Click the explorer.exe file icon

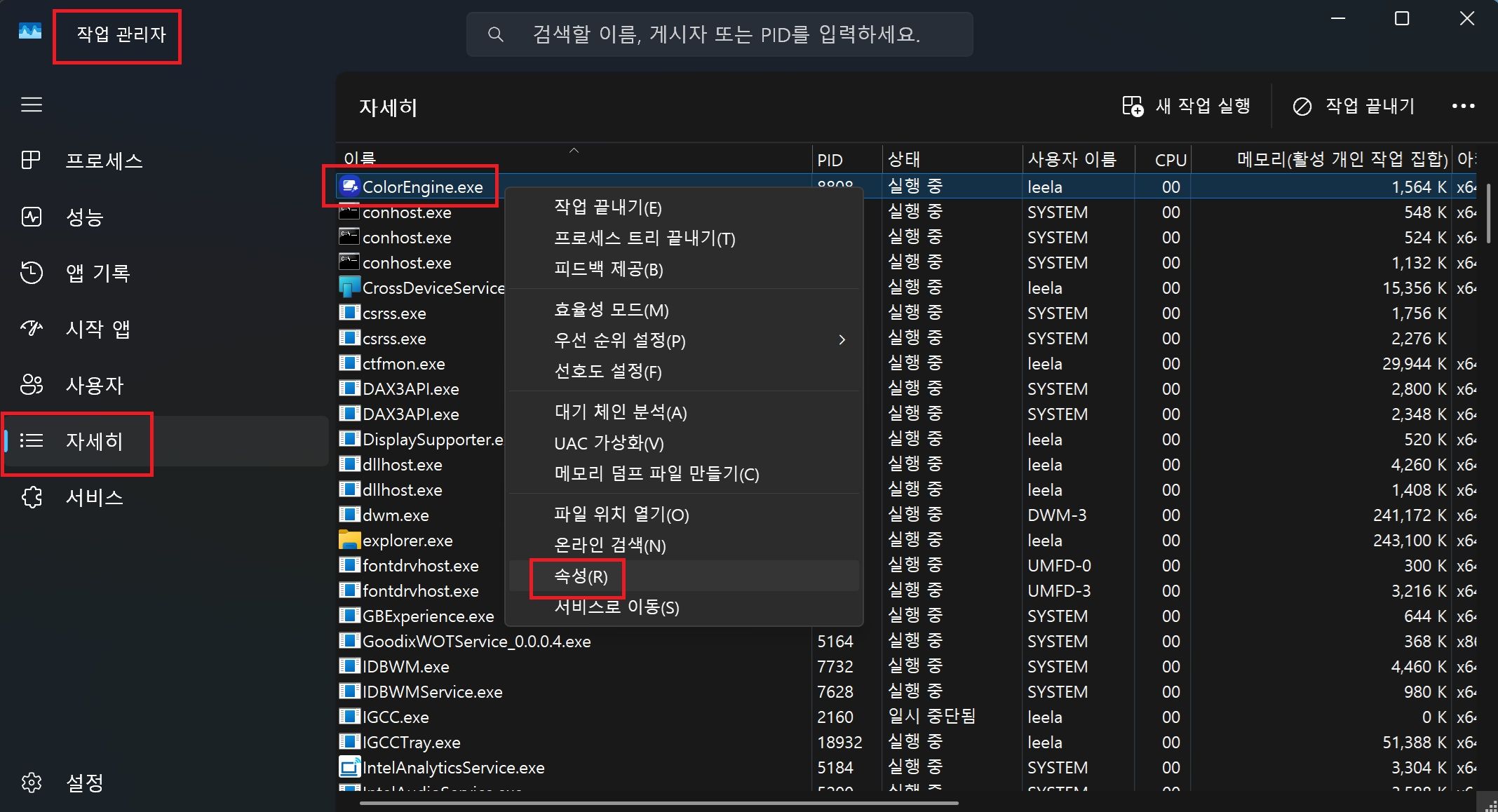(349, 540)
